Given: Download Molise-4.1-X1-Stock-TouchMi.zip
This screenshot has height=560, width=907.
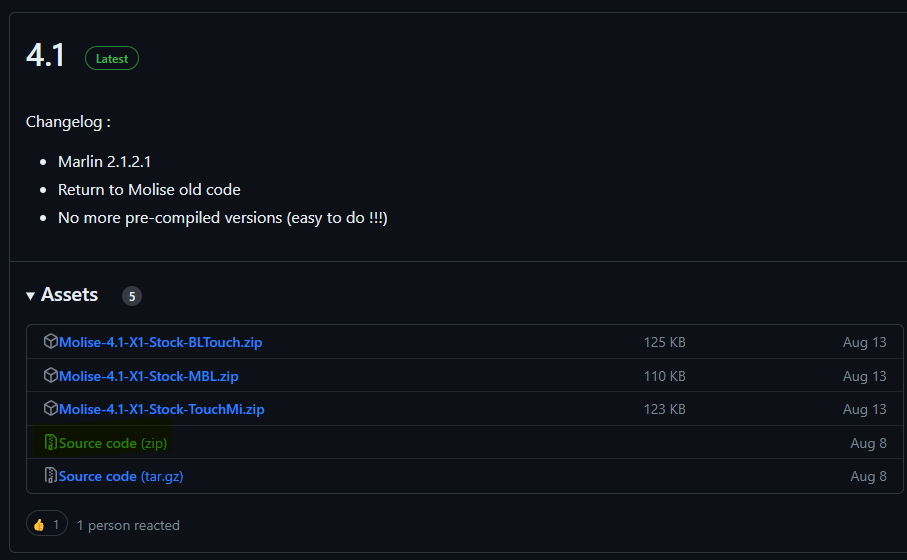Looking at the screenshot, I should click(162, 409).
